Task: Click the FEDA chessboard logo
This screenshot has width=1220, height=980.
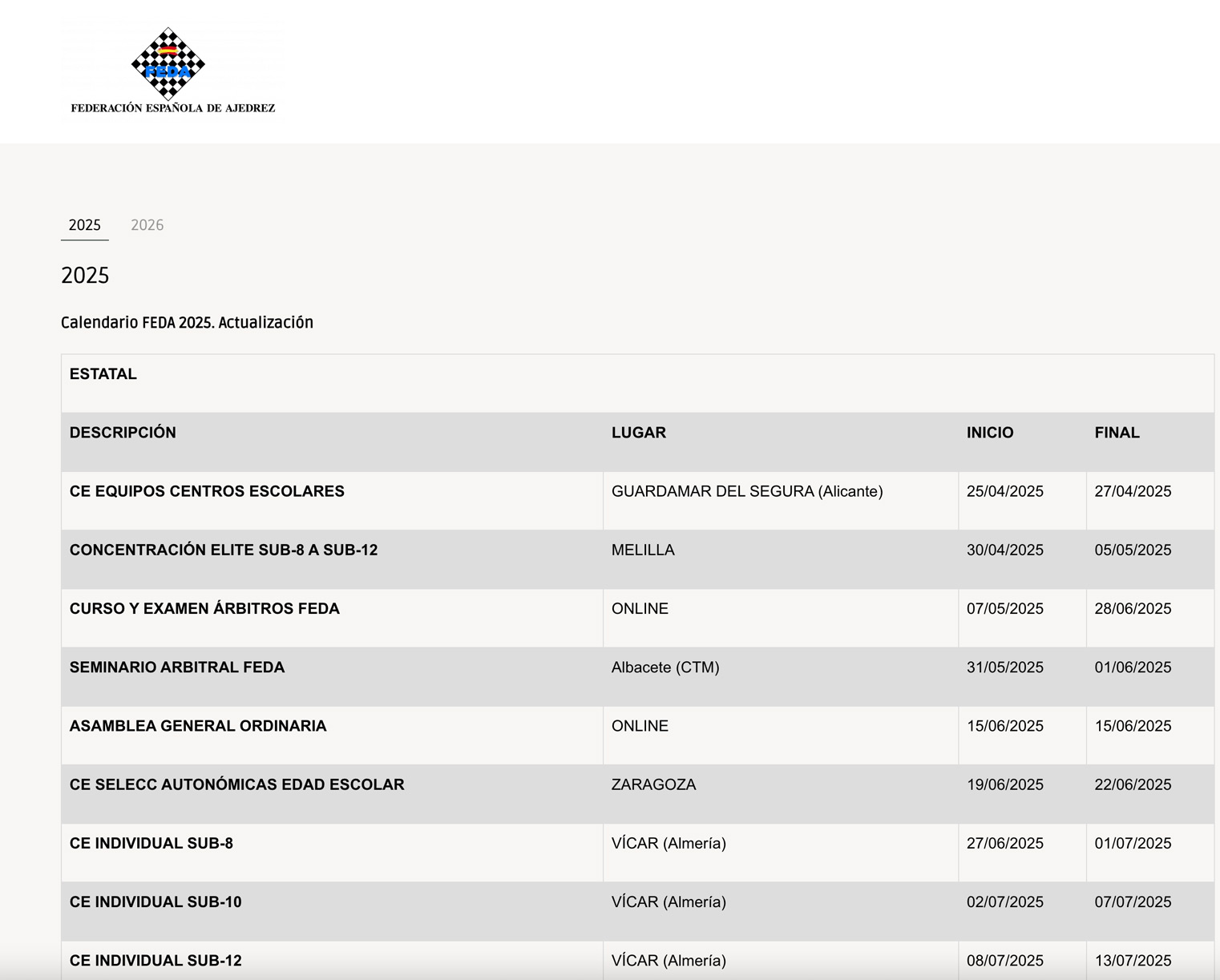Action: tap(168, 63)
